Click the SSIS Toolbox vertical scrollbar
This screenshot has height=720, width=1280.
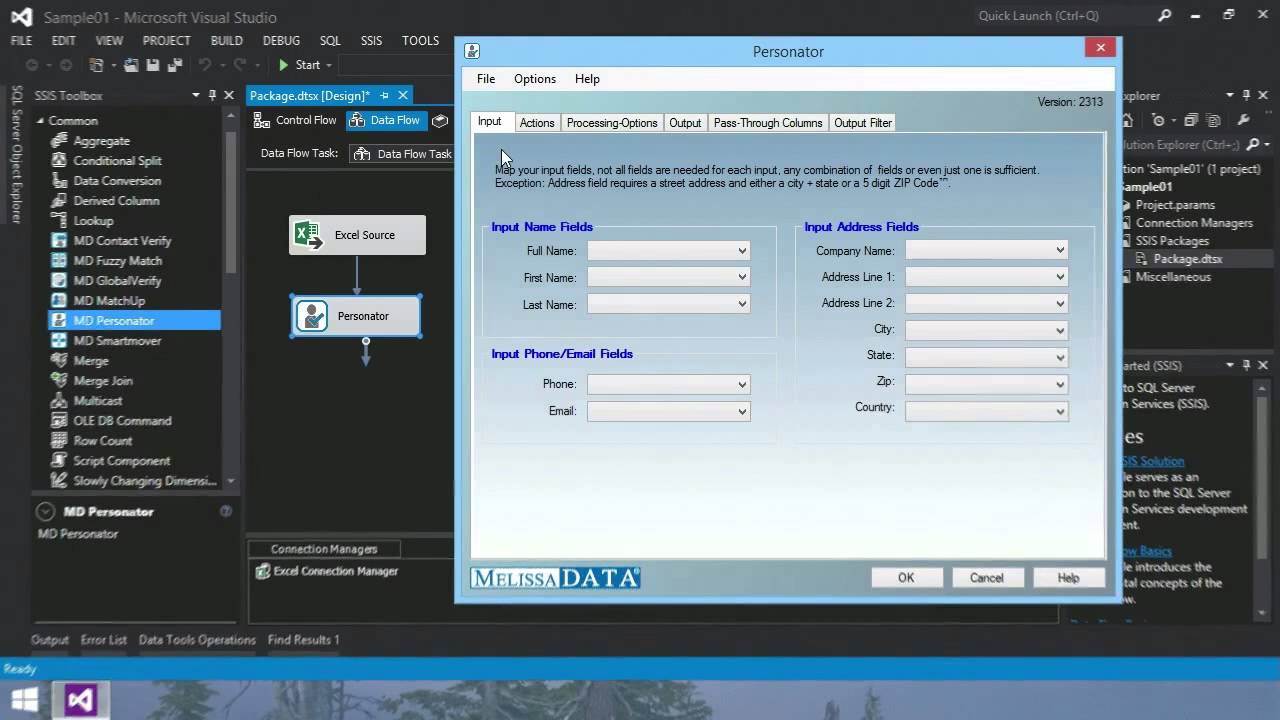point(231,300)
